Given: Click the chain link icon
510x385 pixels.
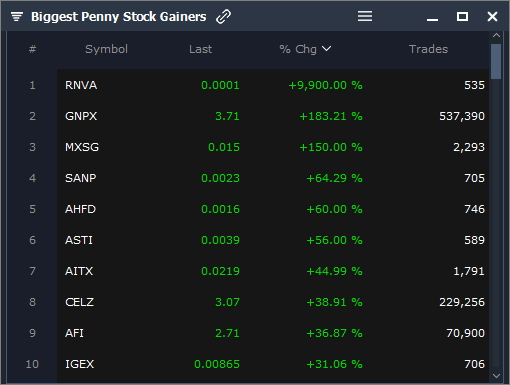Looking at the screenshot, I should pyautogui.click(x=223, y=17).
